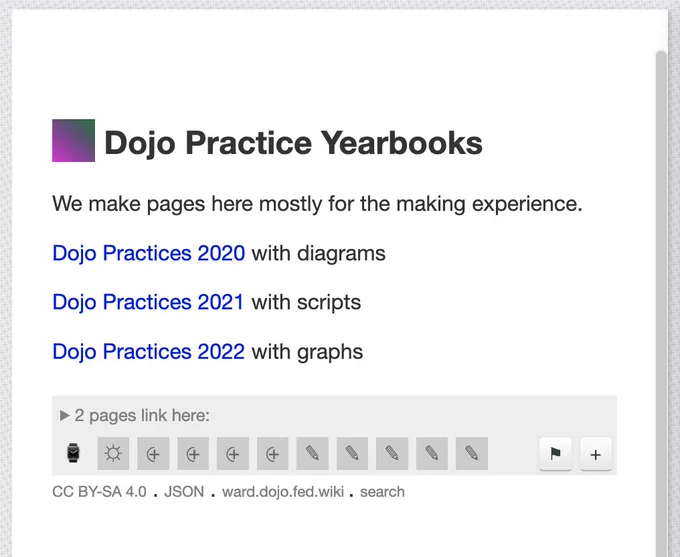
Task: Expand the '2 pages link here' disclosure
Action: click(135, 415)
